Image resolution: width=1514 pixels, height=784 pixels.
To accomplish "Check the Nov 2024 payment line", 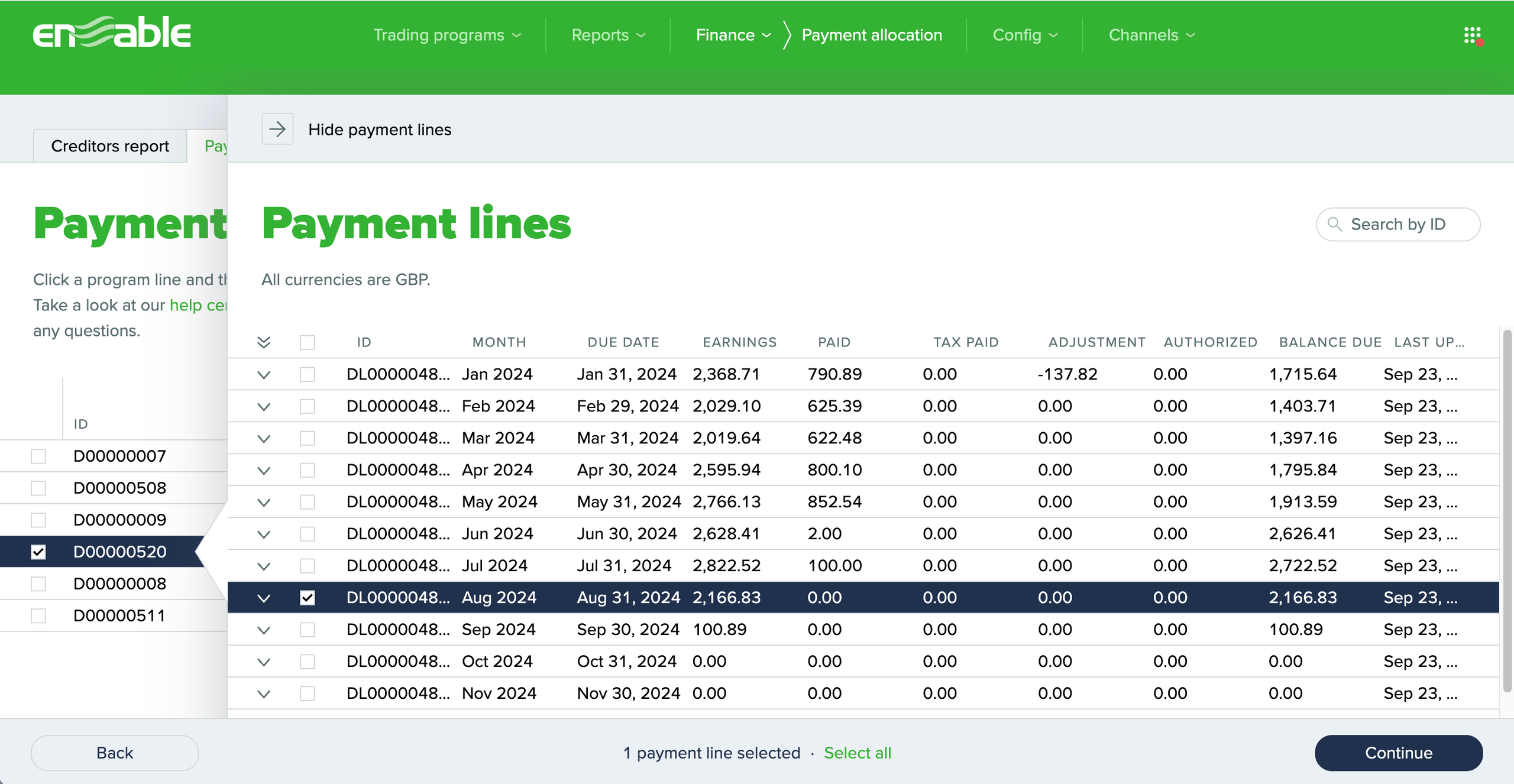I will pyautogui.click(x=308, y=694).
